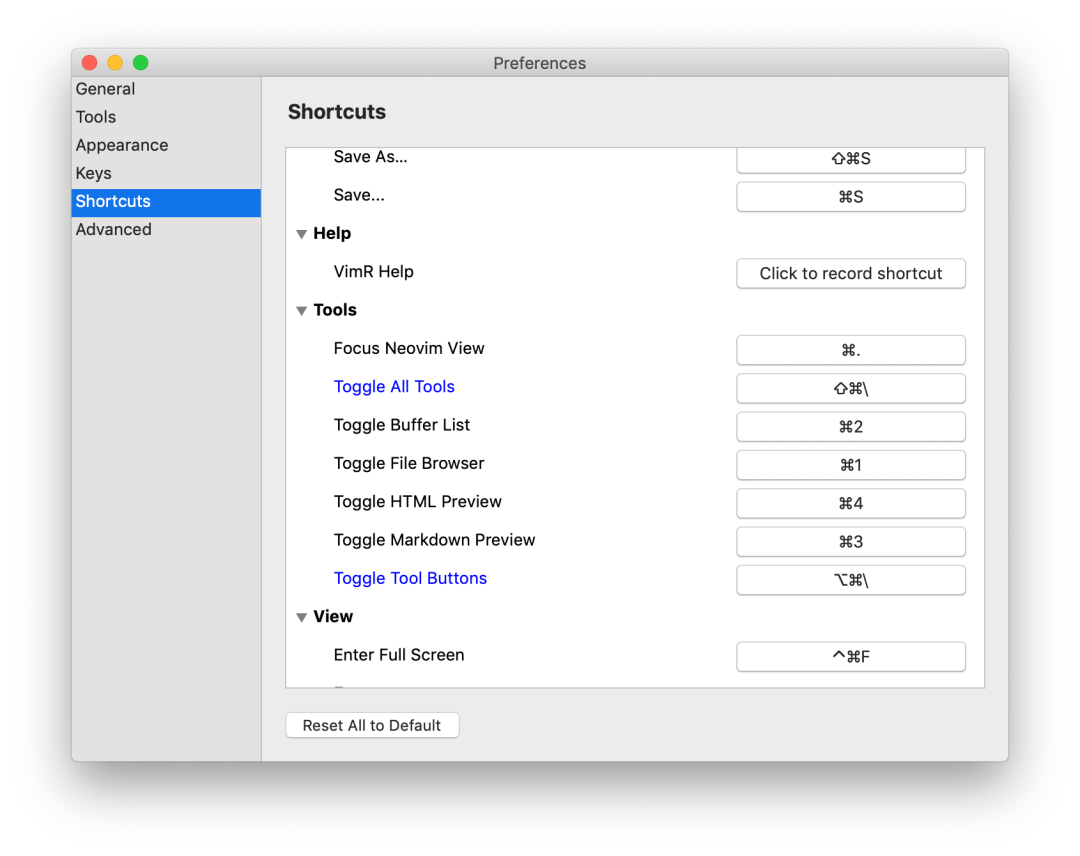Select the VimR Help row label
This screenshot has height=856, width=1080.
coord(373,272)
